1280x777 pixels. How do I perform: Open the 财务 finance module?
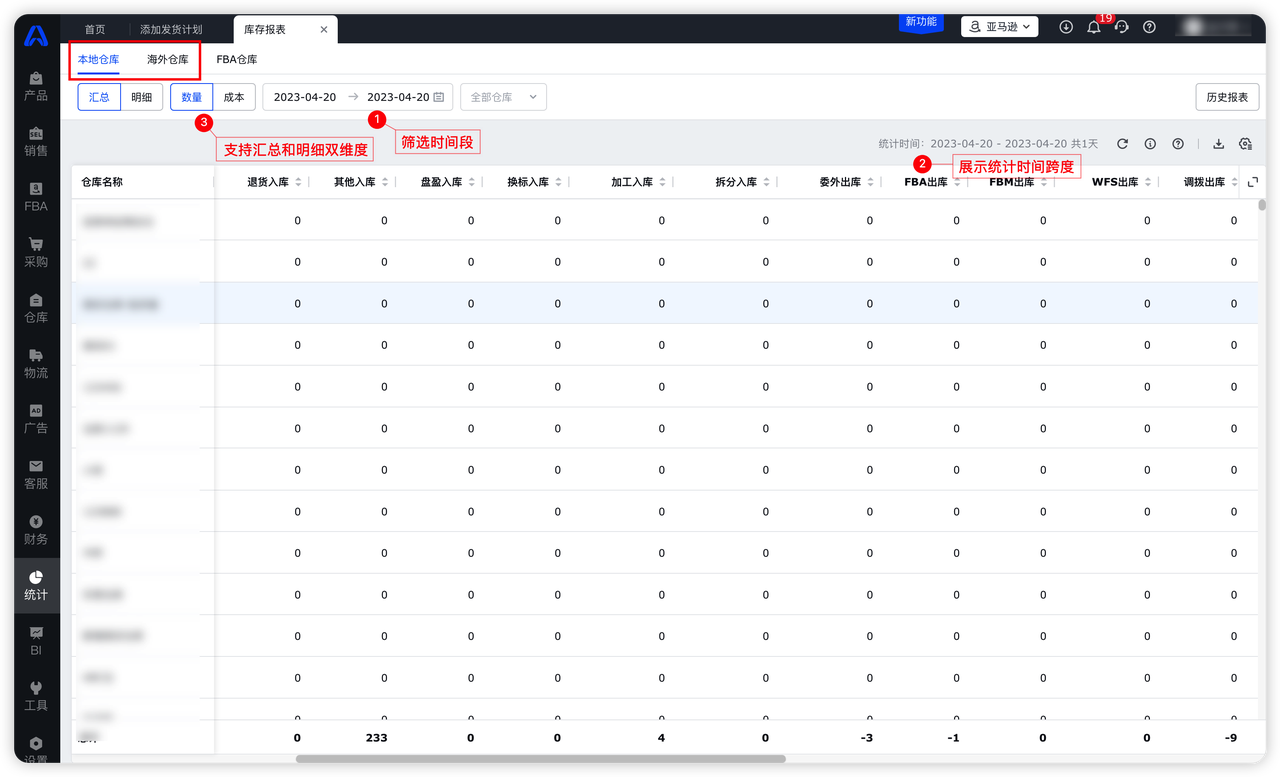(36, 530)
